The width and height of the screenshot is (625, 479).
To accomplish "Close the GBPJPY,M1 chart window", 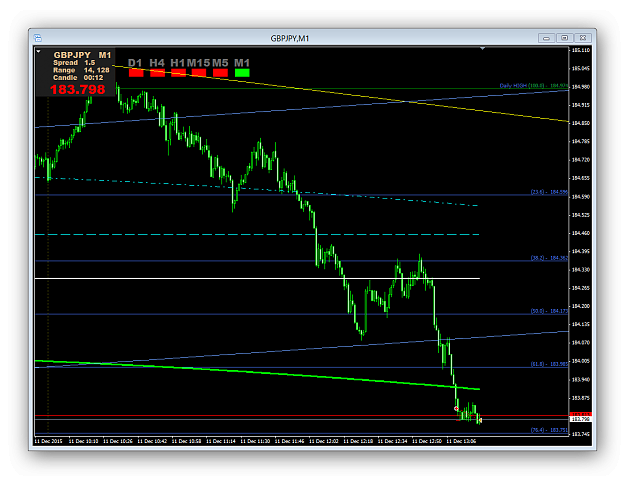I will (x=583, y=38).
